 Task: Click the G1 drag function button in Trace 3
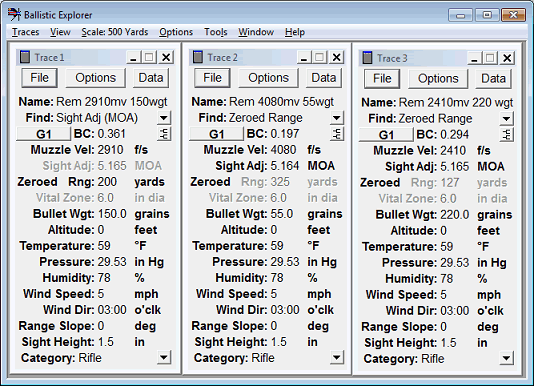pos(386,135)
